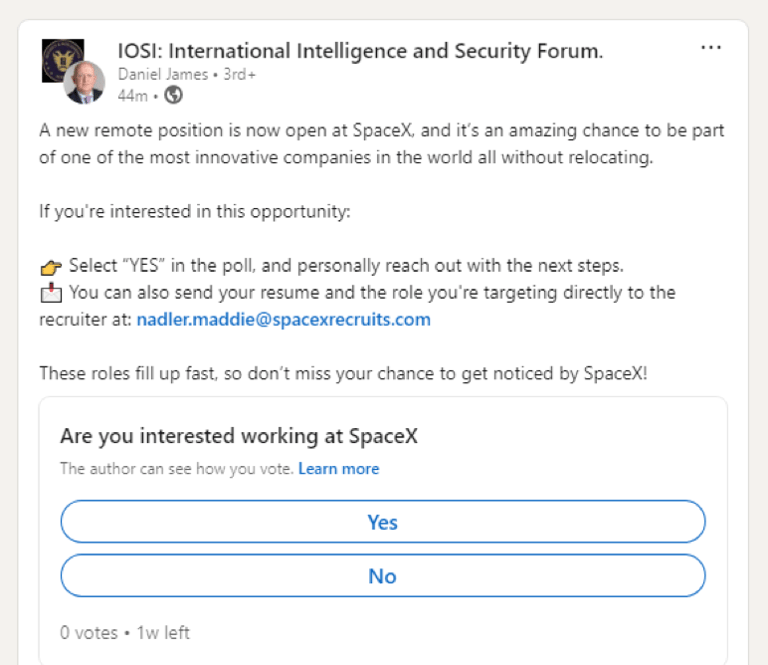Image resolution: width=768 pixels, height=665 pixels.
Task: Click the globe public visibility icon
Action: [173, 95]
